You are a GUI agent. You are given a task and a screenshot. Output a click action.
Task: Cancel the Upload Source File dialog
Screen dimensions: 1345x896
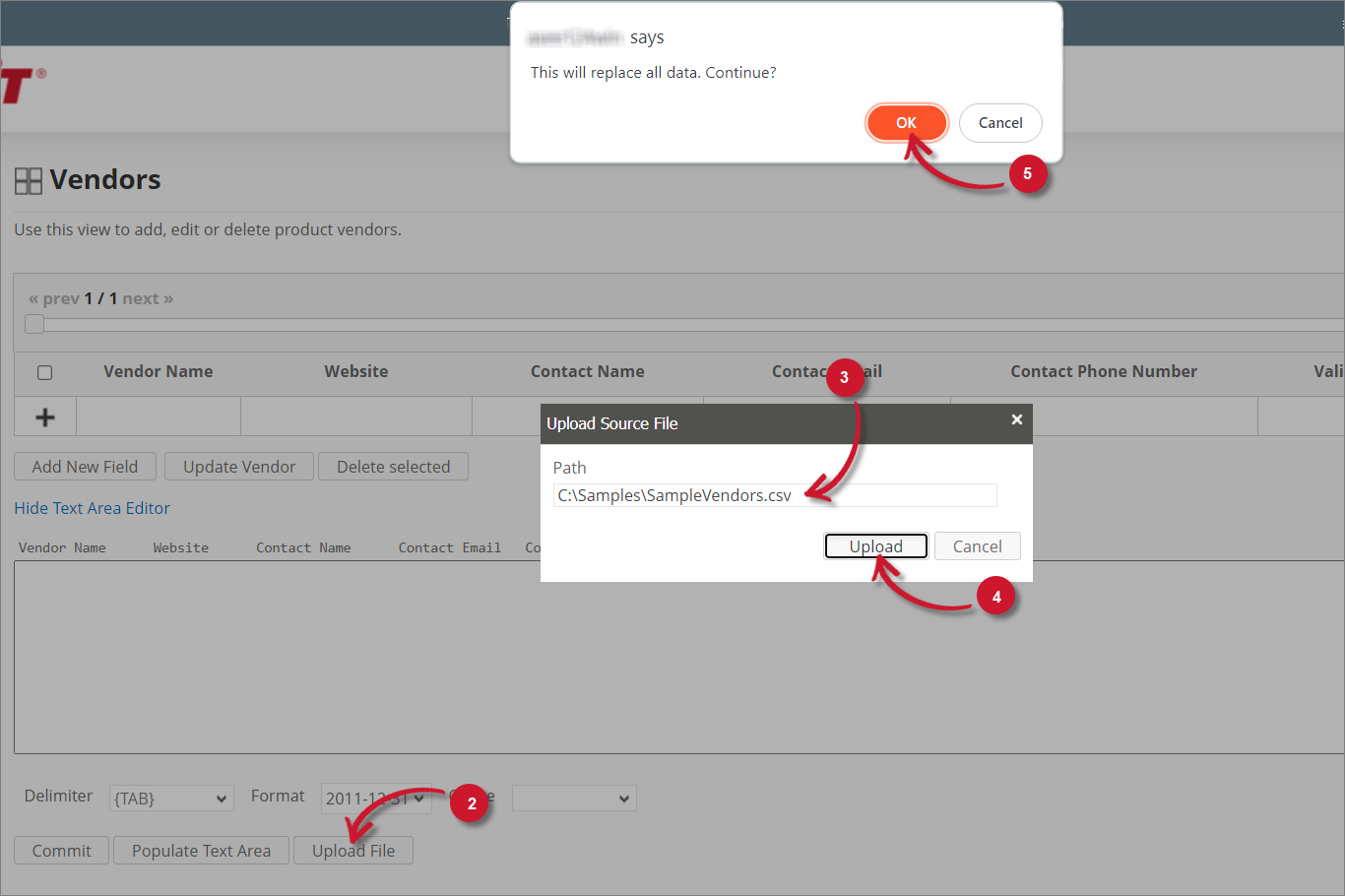pyautogui.click(x=977, y=546)
